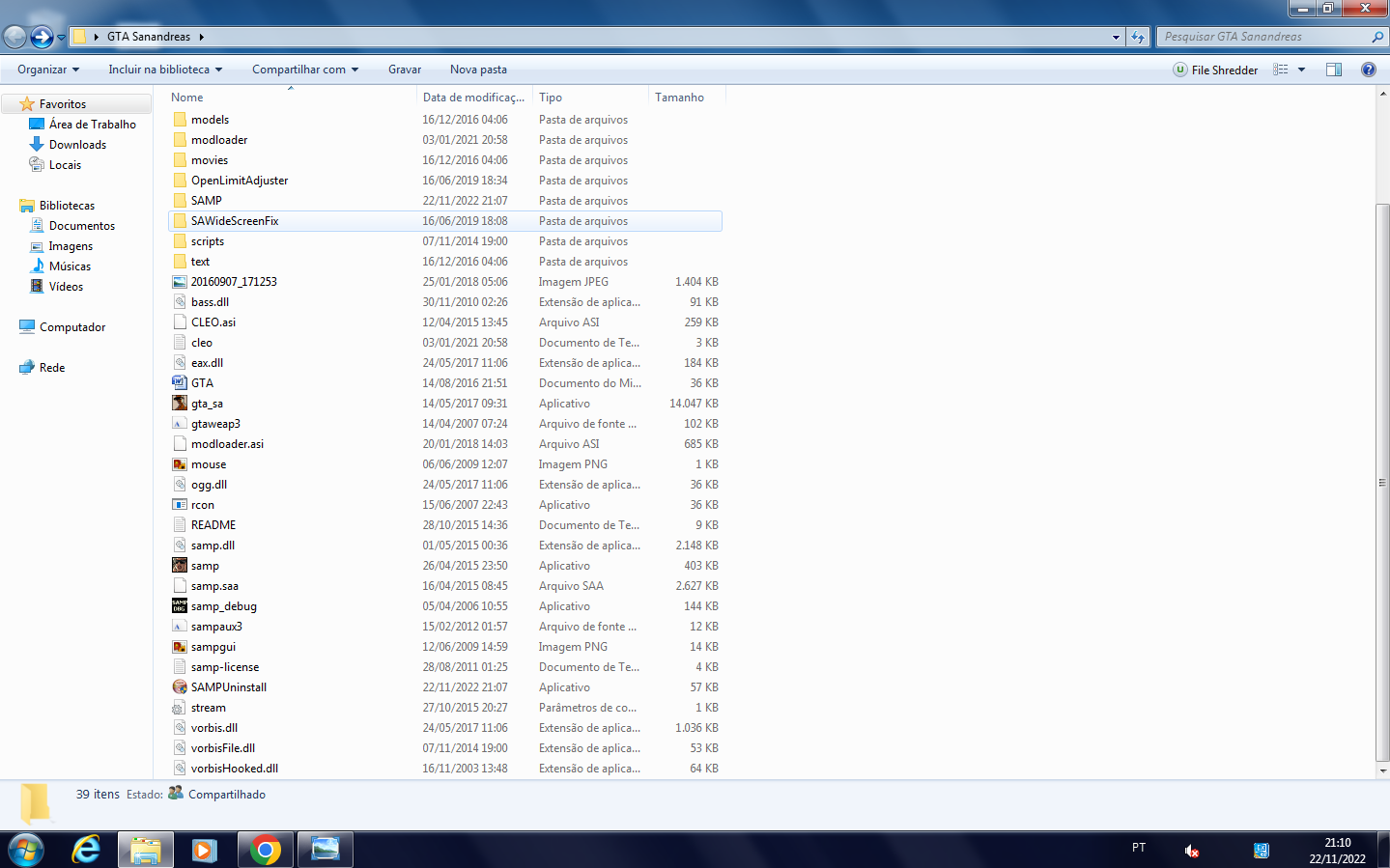Select the bass.dll file icon
Image resolution: width=1390 pixels, height=868 pixels.
tap(180, 302)
